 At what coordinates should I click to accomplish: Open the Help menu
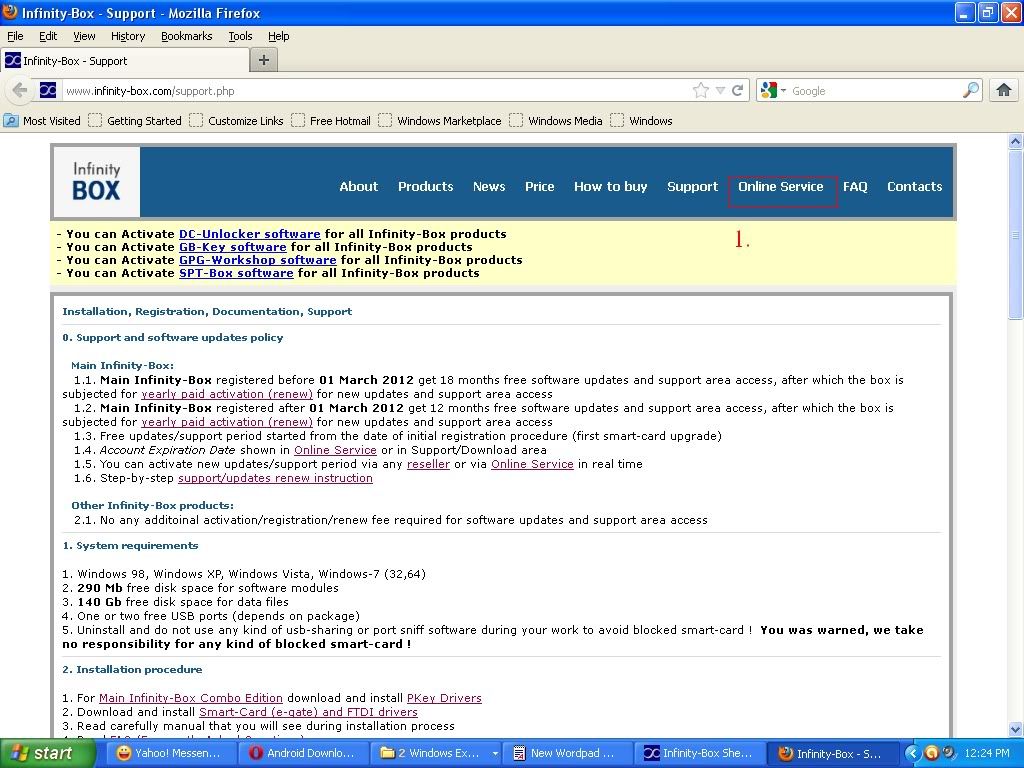pyautogui.click(x=279, y=36)
